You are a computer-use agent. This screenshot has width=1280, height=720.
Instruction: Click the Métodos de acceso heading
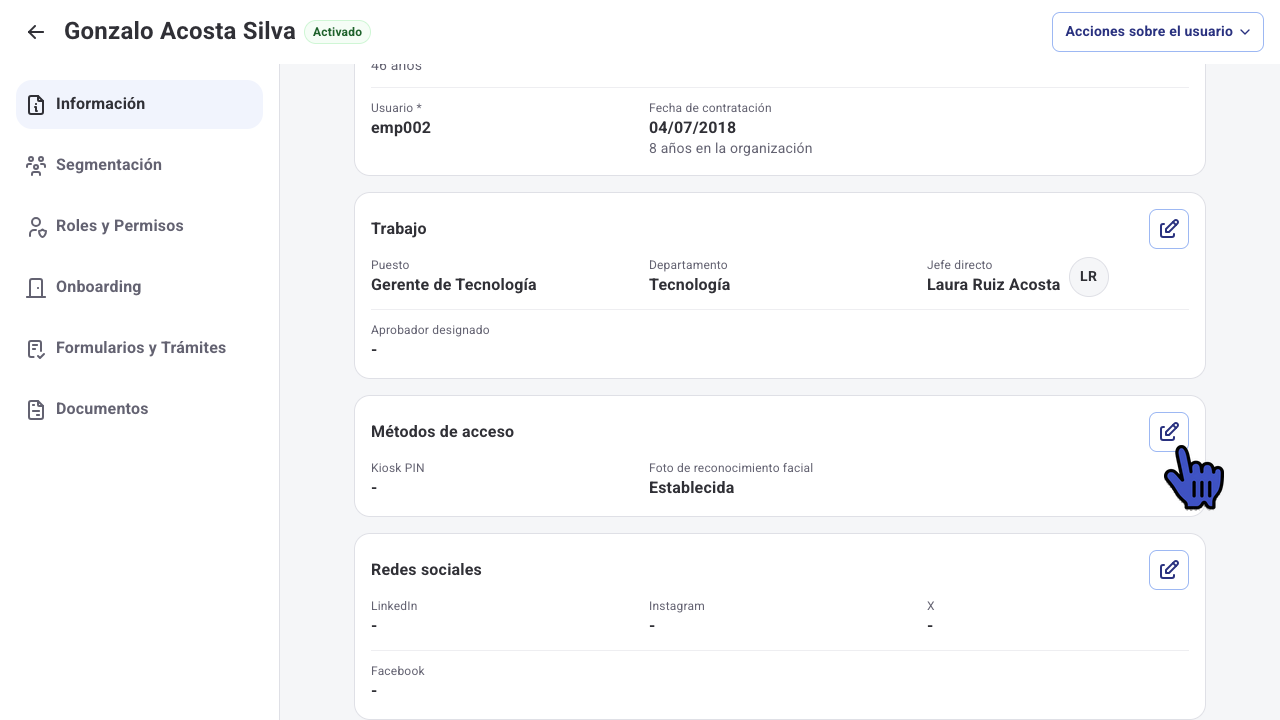coord(442,432)
